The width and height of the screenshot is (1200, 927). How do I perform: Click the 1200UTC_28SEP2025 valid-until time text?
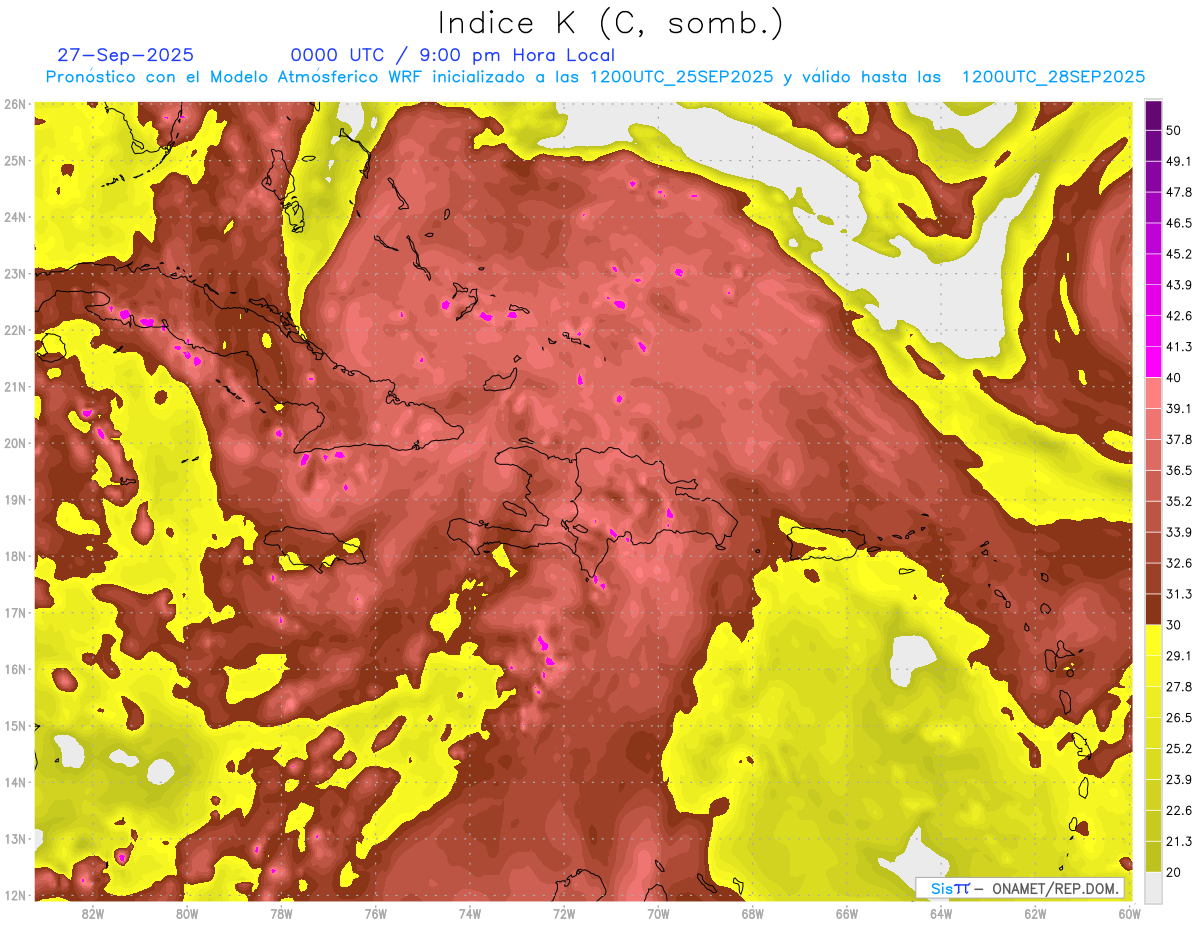coord(1053,77)
